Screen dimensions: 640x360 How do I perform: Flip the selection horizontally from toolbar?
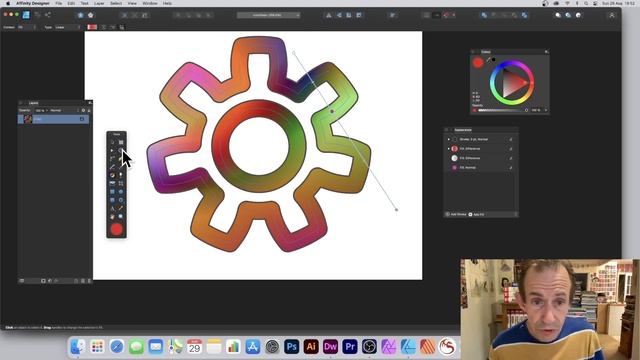(329, 15)
